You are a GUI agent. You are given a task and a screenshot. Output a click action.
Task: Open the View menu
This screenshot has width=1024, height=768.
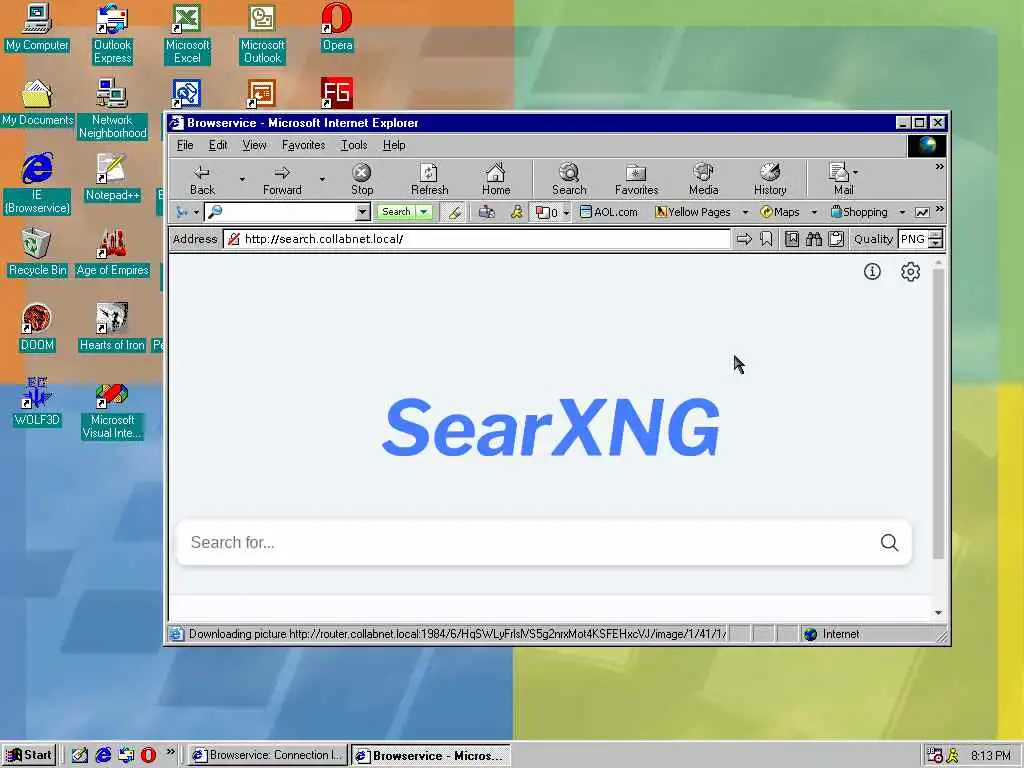point(254,145)
